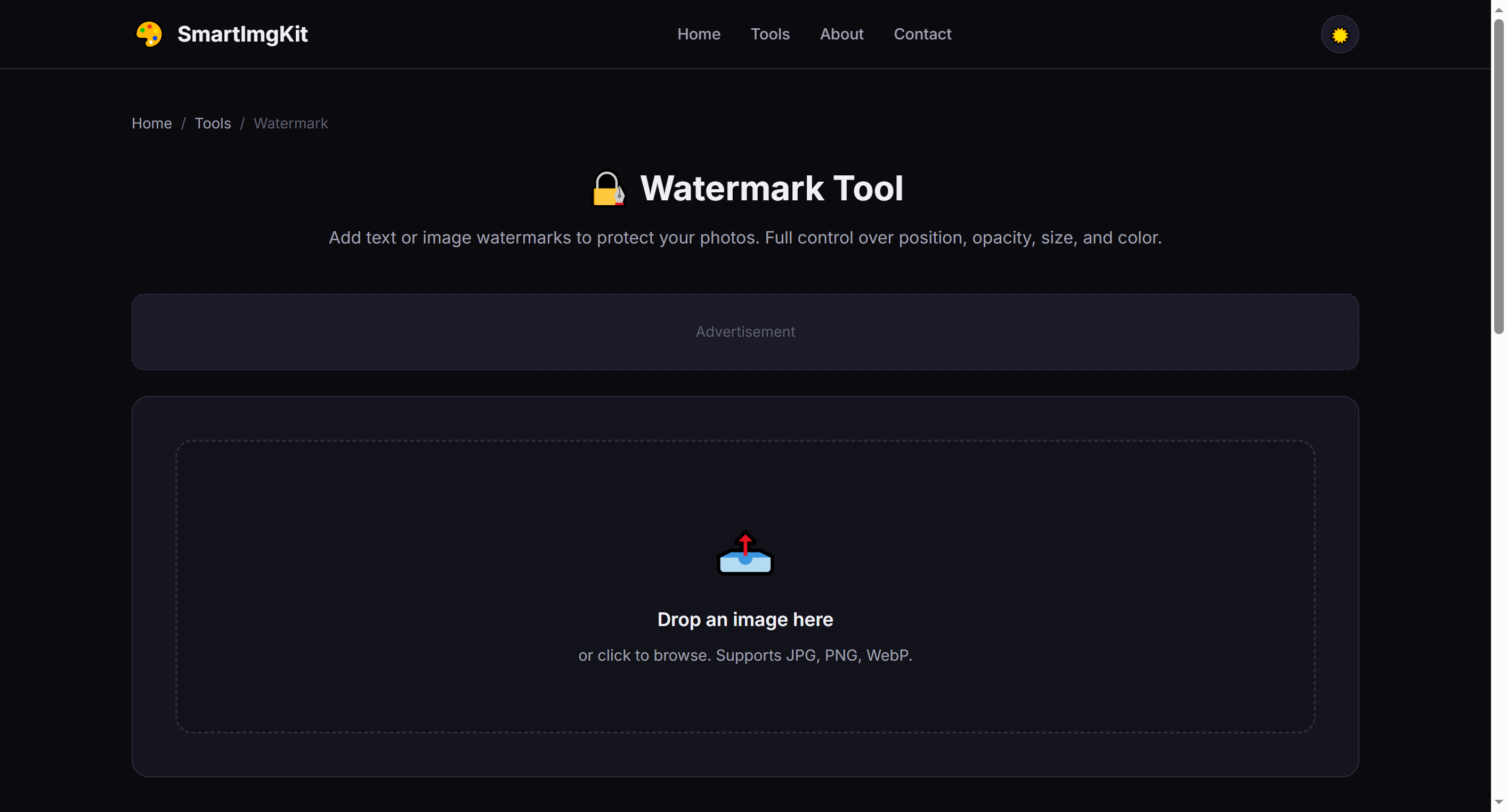The image size is (1507, 812).
Task: Open the Home nav menu item
Action: point(699,34)
